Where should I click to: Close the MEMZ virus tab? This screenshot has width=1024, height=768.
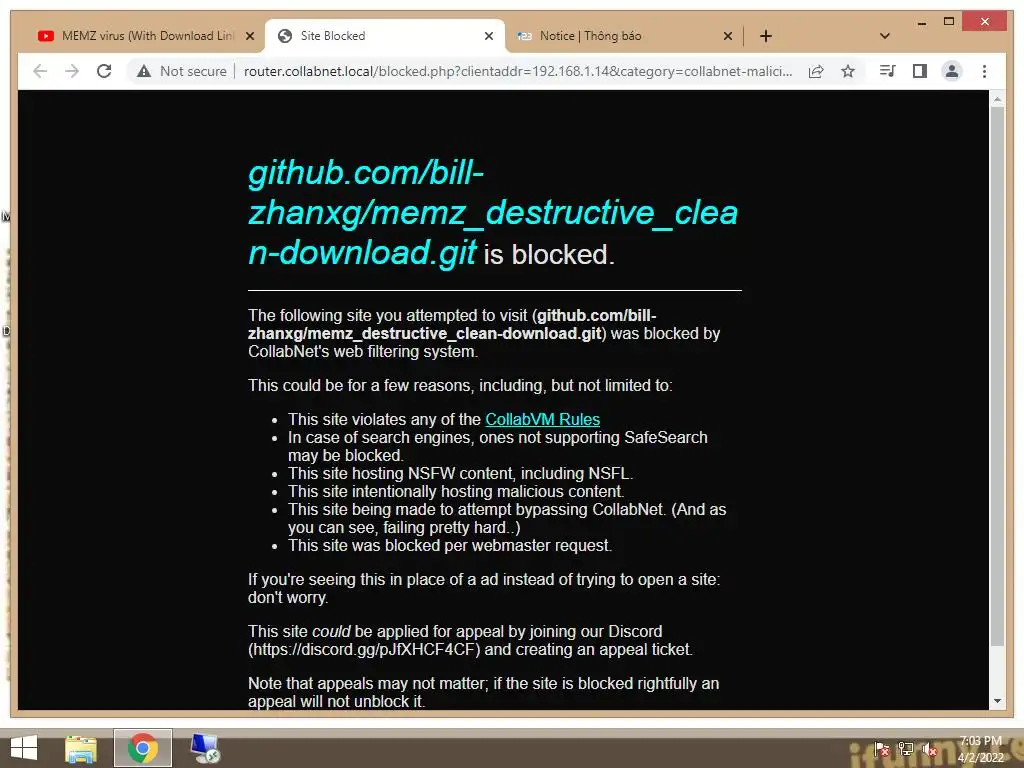click(249, 36)
